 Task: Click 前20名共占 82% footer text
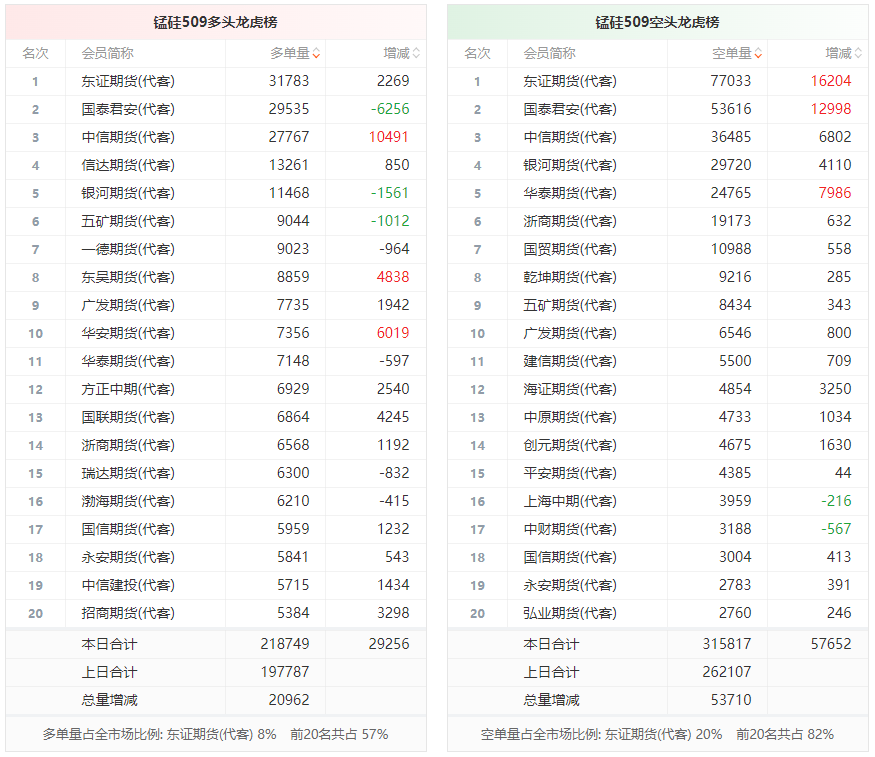(x=785, y=735)
